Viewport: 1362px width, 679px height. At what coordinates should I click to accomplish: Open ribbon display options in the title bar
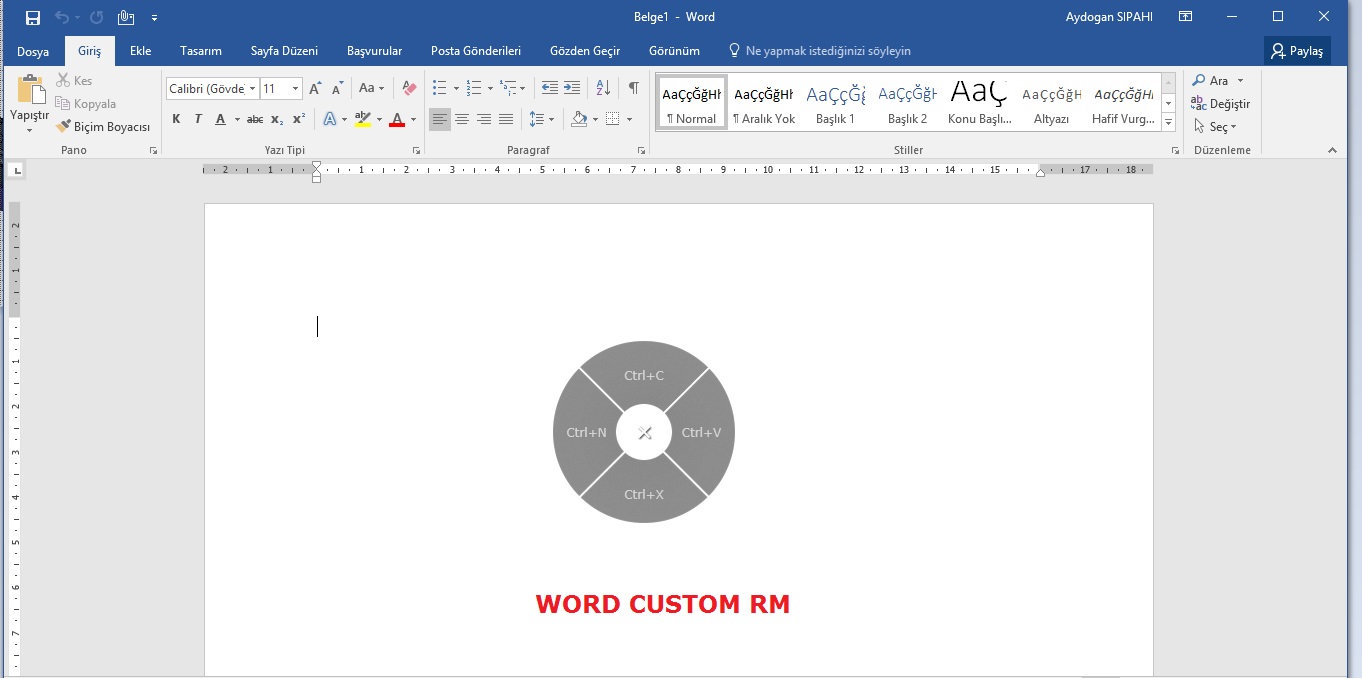[1185, 17]
